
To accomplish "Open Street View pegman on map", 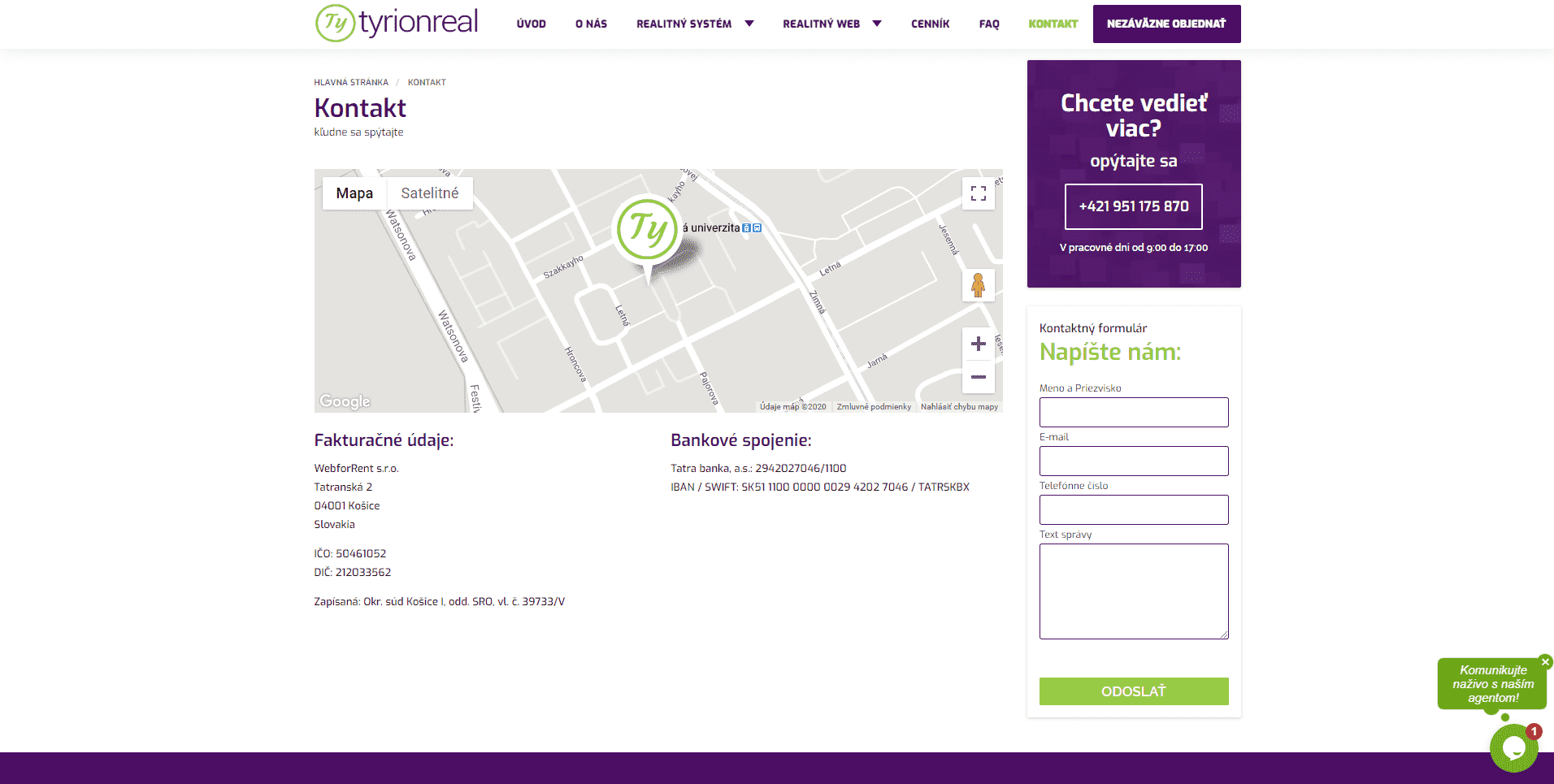I will coord(979,285).
